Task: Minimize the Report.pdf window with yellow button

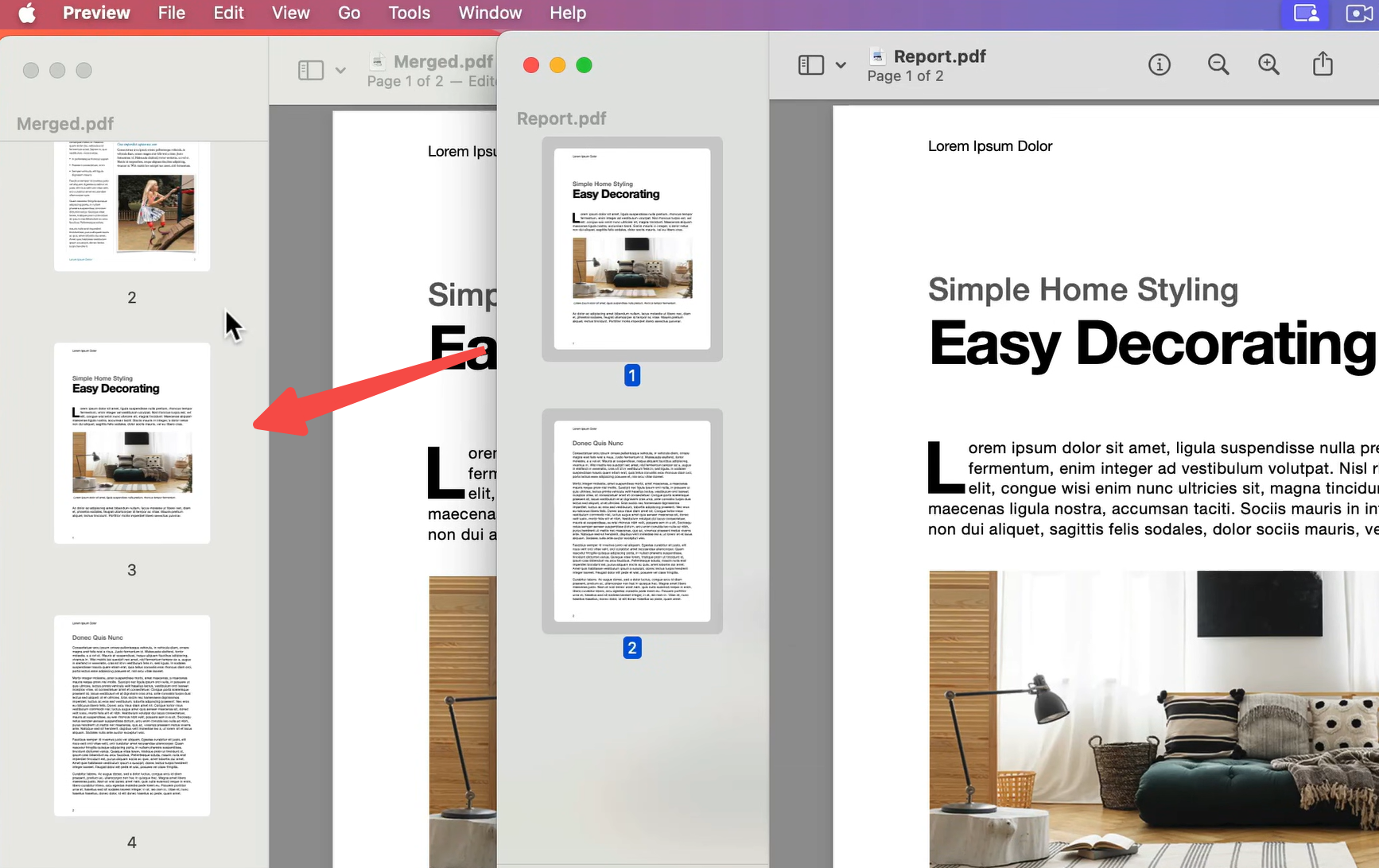Action: (557, 65)
